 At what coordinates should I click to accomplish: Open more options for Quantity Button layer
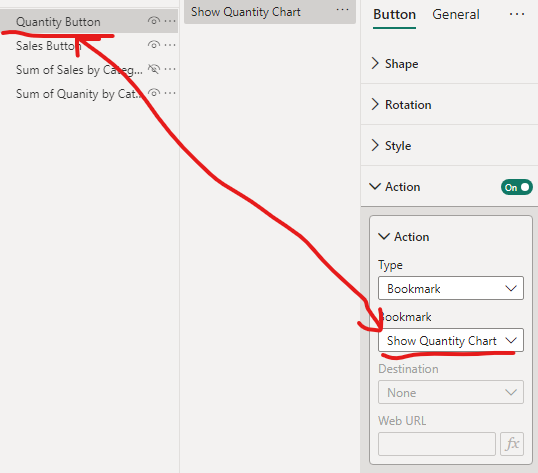(x=170, y=21)
